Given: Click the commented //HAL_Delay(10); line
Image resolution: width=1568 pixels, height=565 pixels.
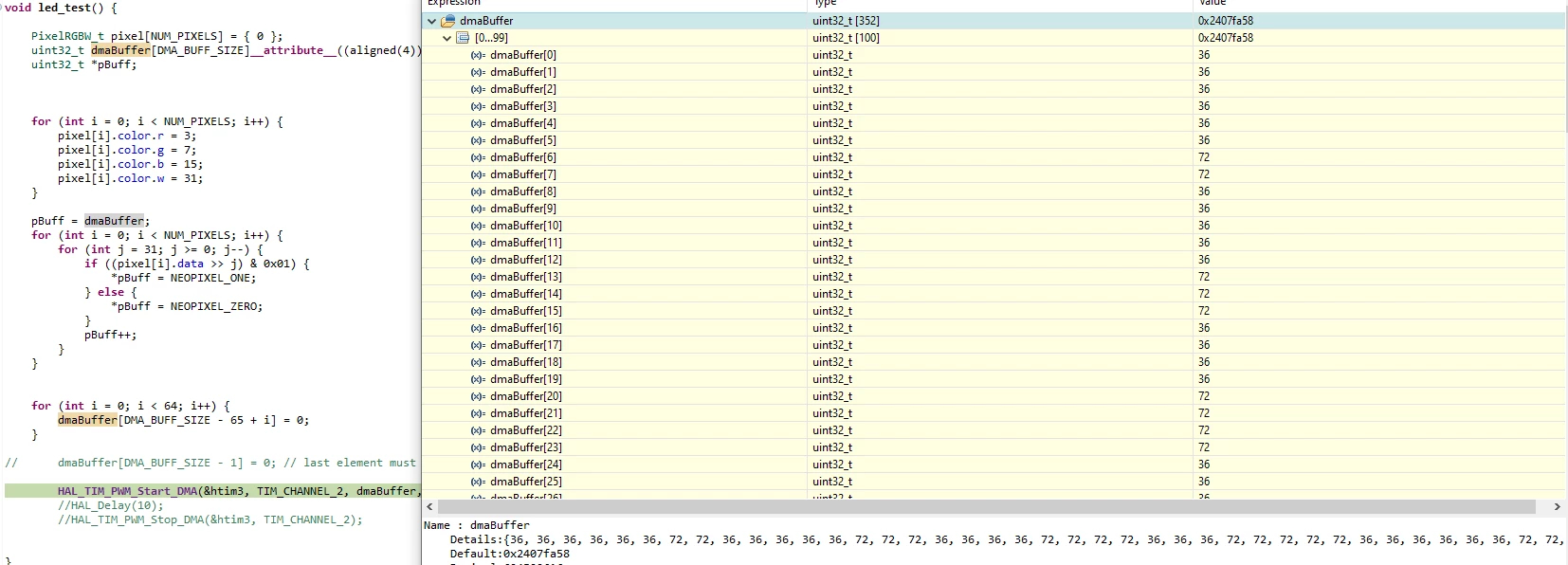Looking at the screenshot, I should (x=110, y=505).
